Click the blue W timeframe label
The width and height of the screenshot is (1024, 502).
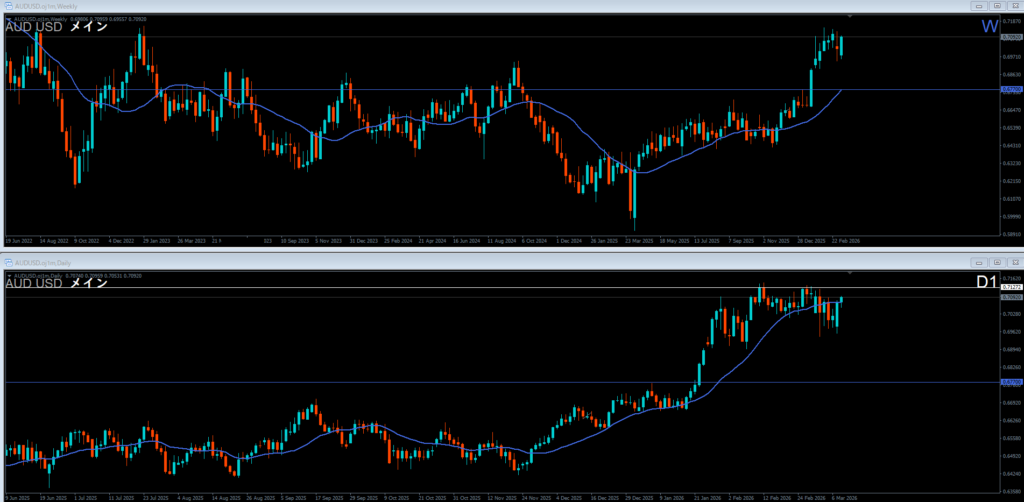pos(988,27)
